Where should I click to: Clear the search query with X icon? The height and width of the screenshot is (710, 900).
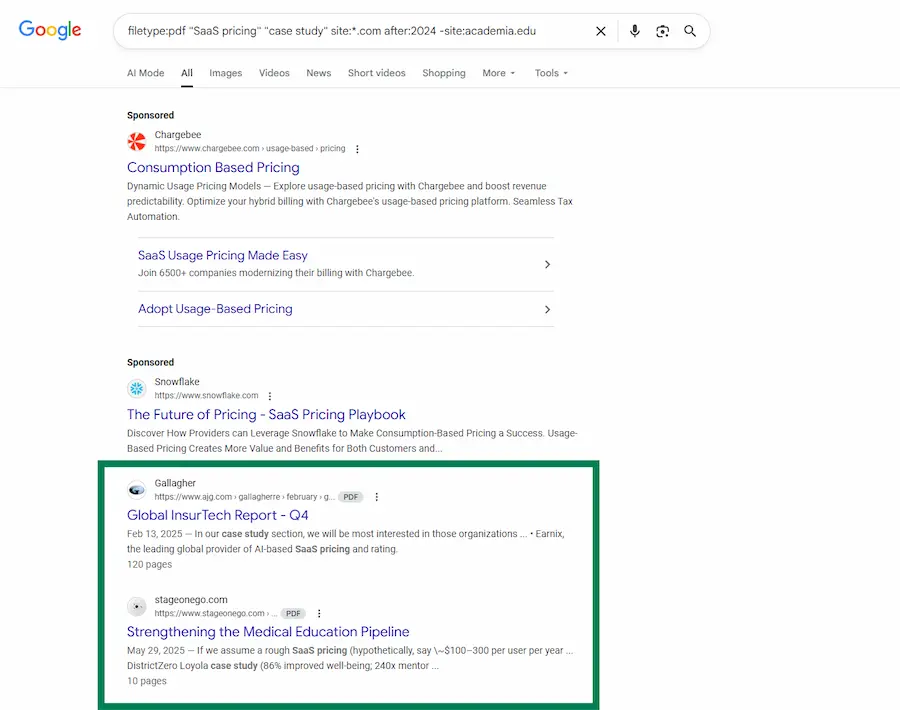coord(601,31)
